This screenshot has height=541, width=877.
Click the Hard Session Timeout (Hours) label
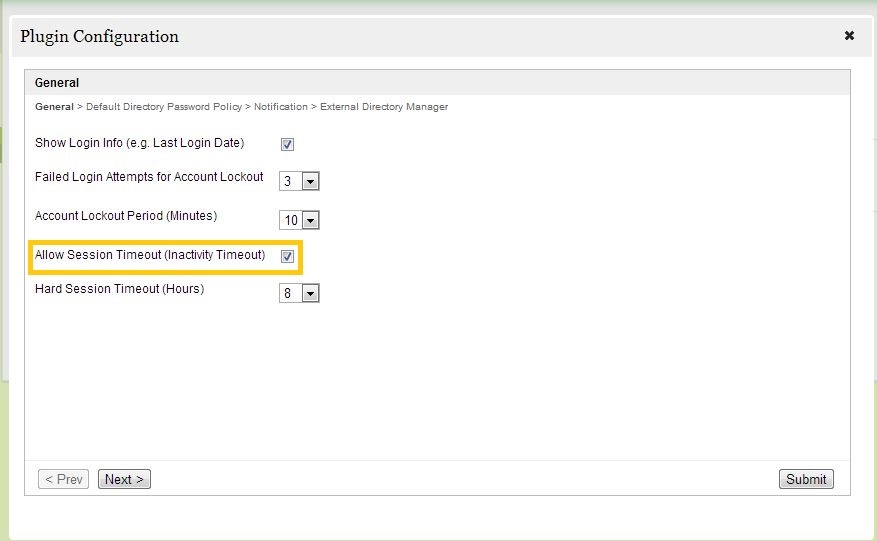119,289
